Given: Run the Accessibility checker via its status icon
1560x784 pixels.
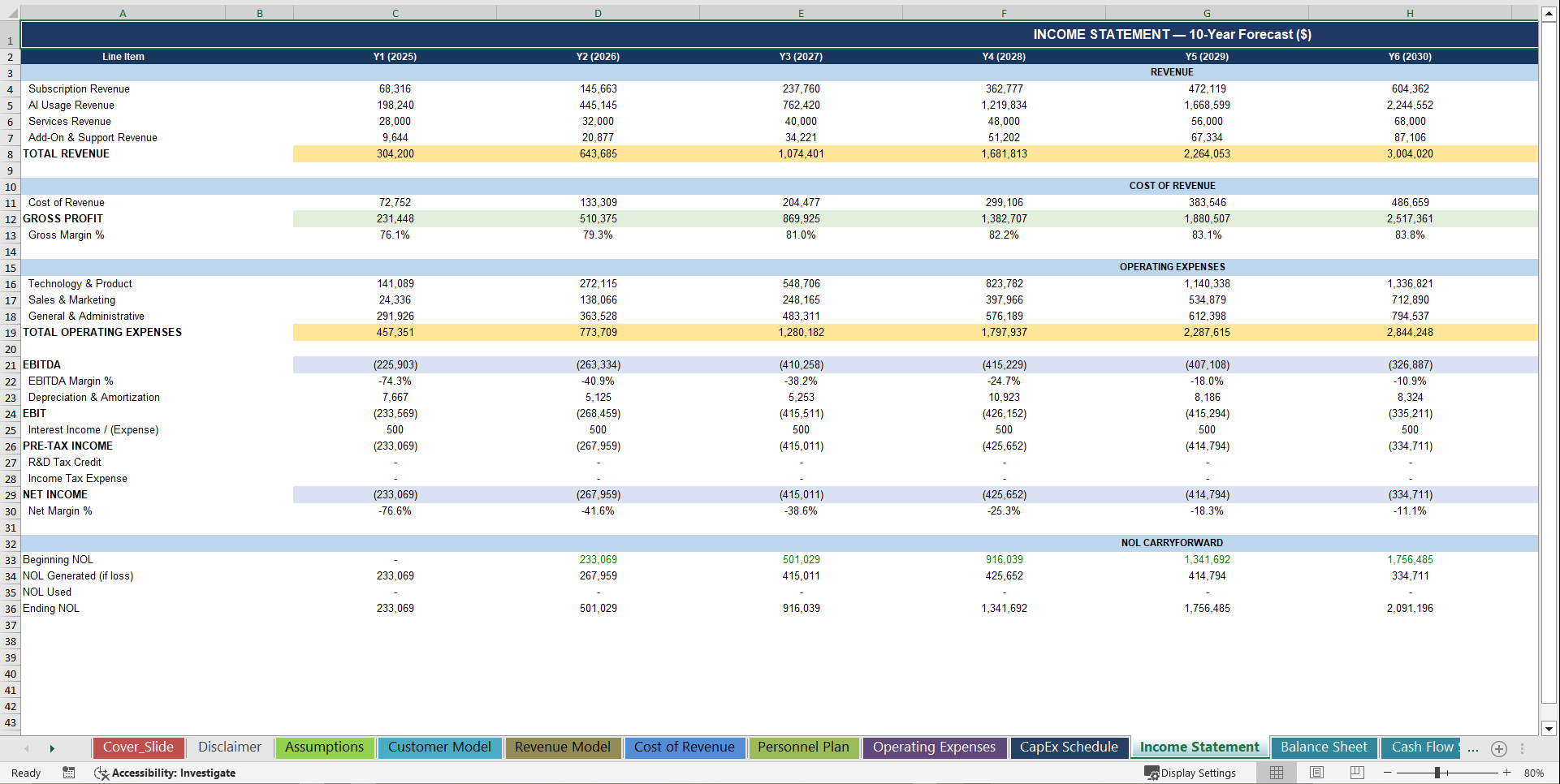Looking at the screenshot, I should tap(102, 773).
